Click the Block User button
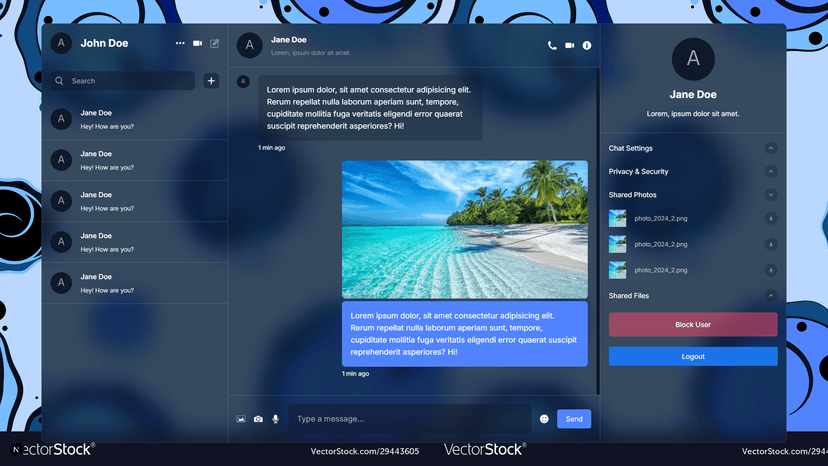 click(x=693, y=324)
